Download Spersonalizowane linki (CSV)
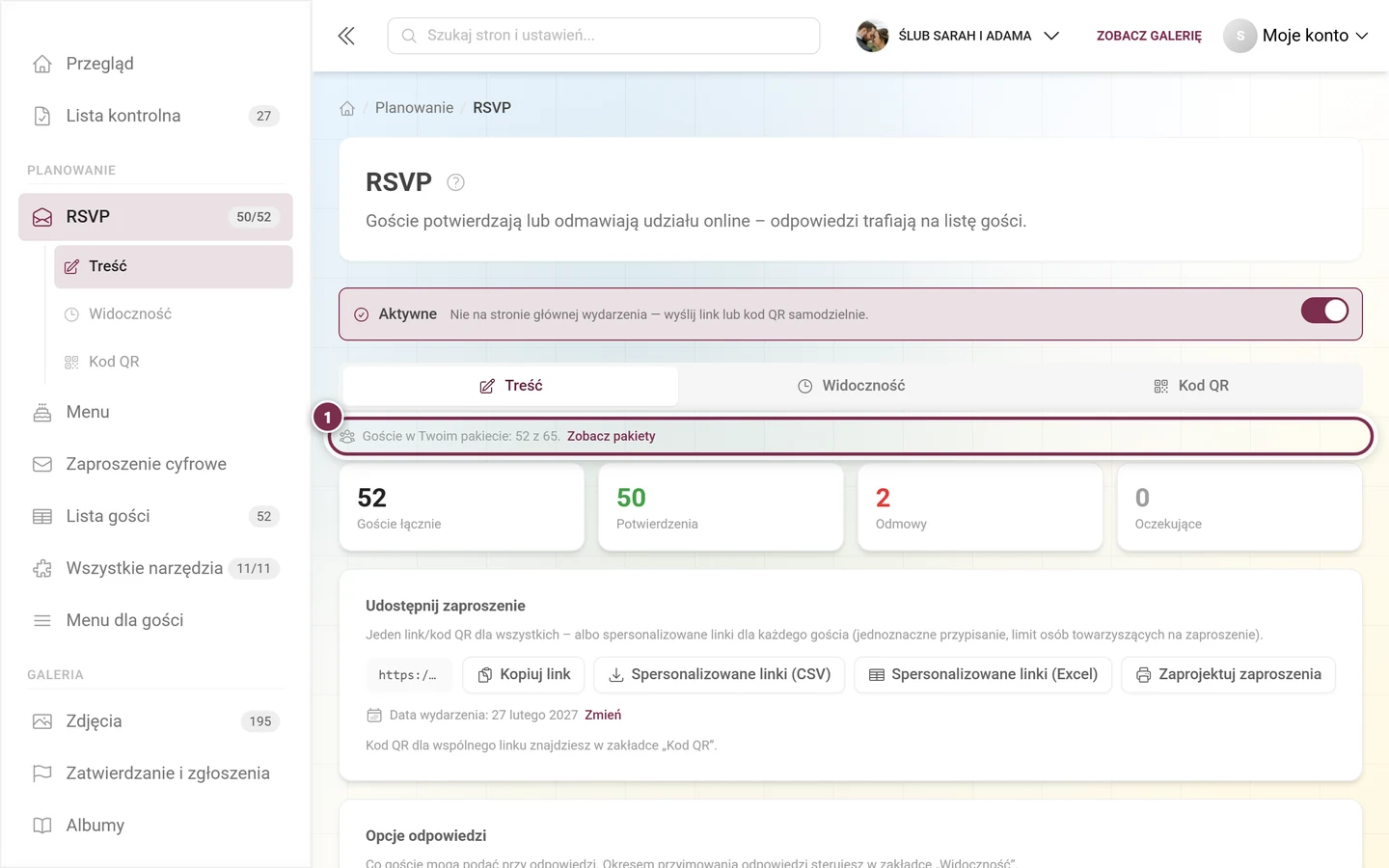The image size is (1389, 868). click(720, 675)
